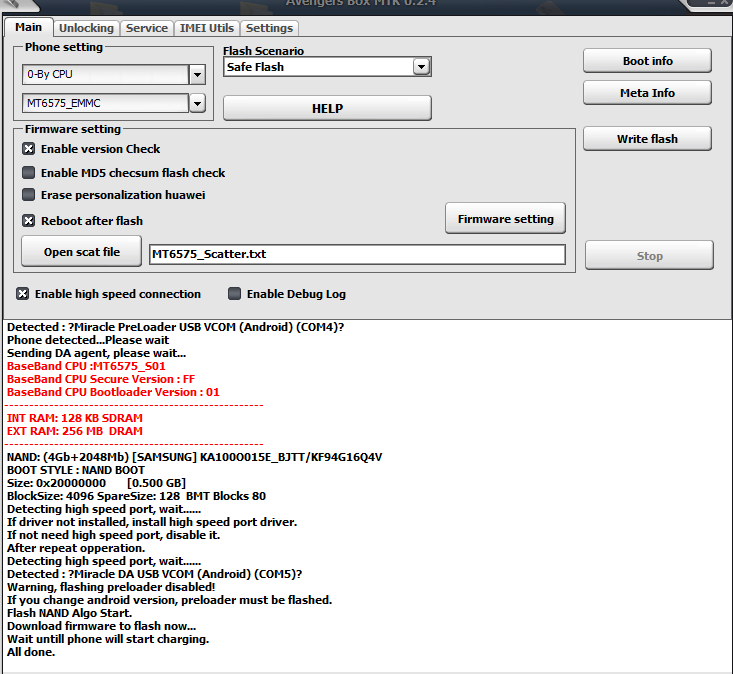Click 'If driver not installed' log line
This screenshot has width=733, height=674.
pos(152,522)
